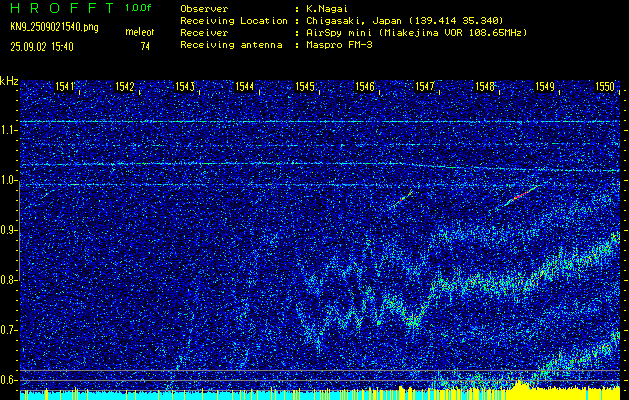Click the kHz axis unit label
The image size is (629, 400).
pyautogui.click(x=9, y=81)
